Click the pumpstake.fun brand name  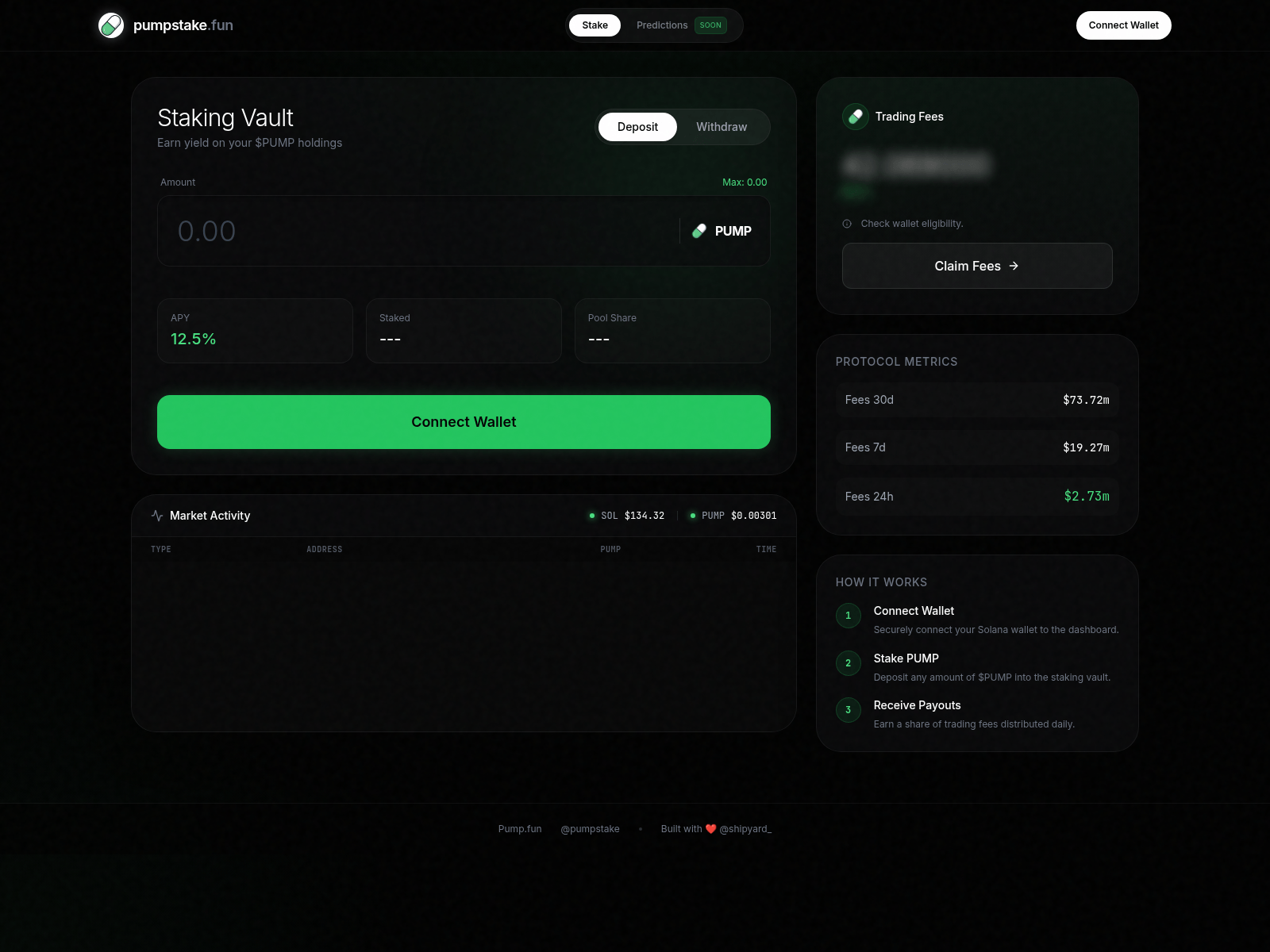tap(183, 25)
